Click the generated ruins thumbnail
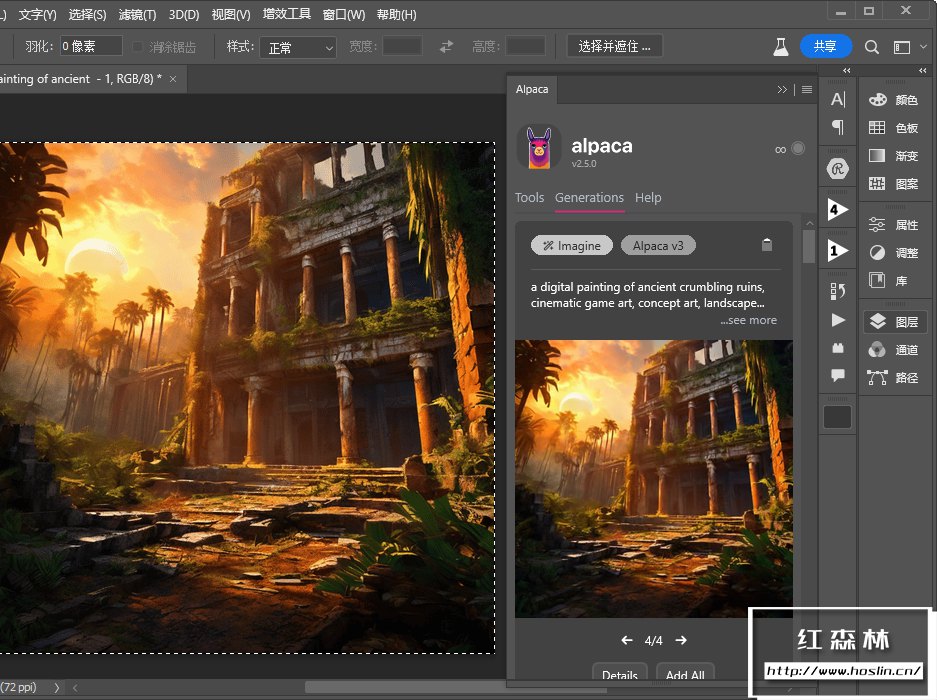The image size is (937, 700). point(654,478)
